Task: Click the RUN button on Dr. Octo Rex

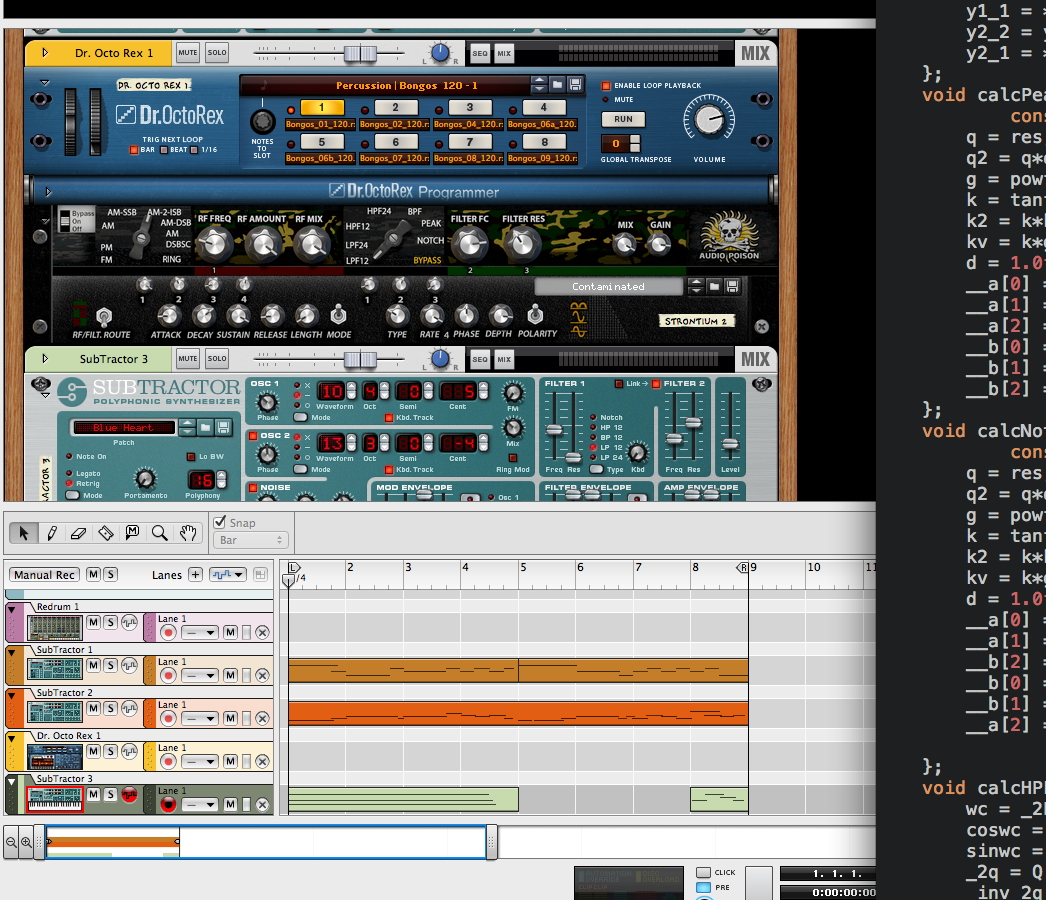Action: point(623,119)
